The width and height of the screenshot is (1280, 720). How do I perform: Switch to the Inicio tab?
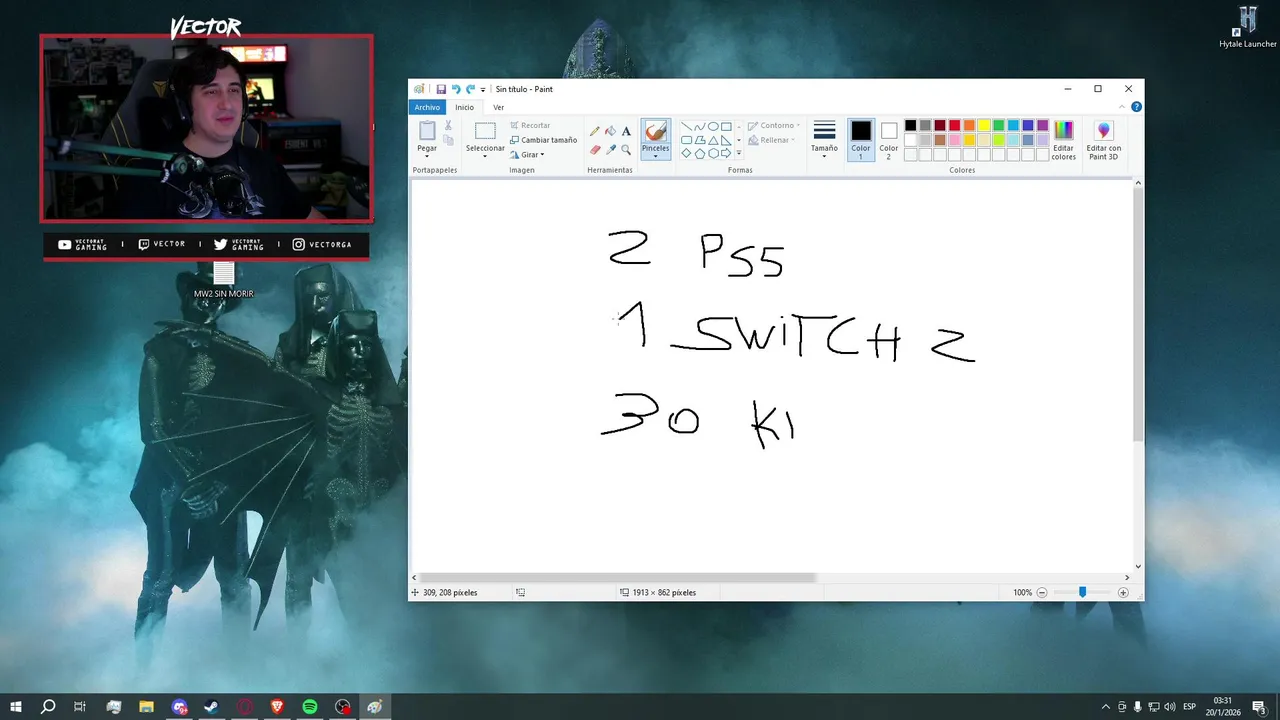click(x=465, y=107)
